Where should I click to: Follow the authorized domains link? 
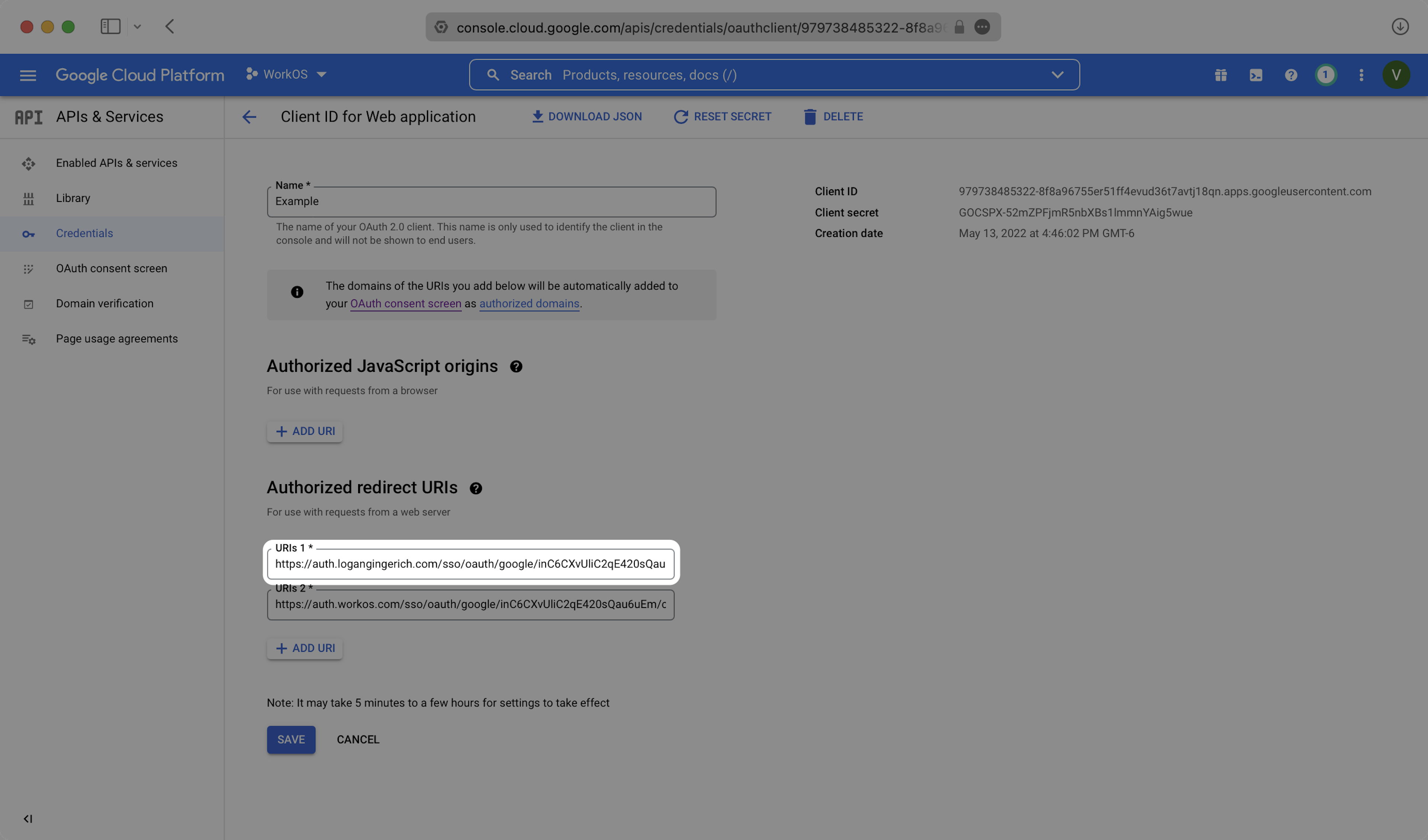click(x=529, y=303)
